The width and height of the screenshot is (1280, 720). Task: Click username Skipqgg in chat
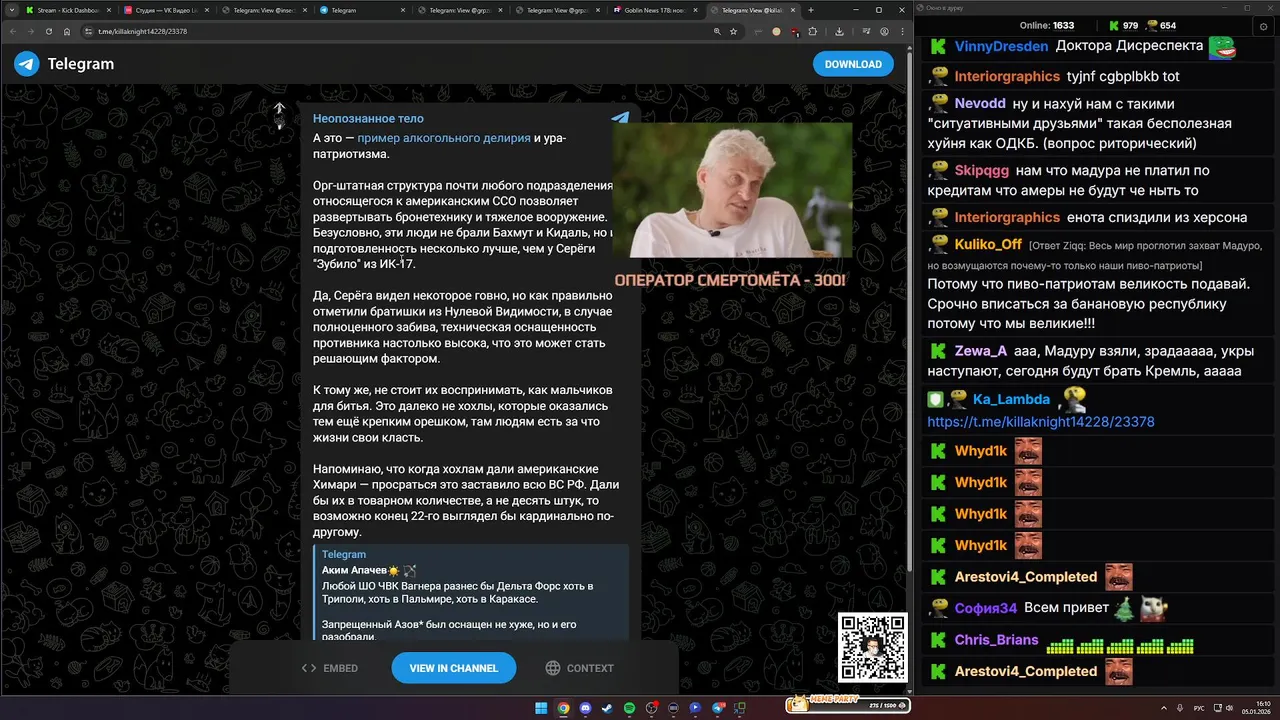(x=982, y=171)
